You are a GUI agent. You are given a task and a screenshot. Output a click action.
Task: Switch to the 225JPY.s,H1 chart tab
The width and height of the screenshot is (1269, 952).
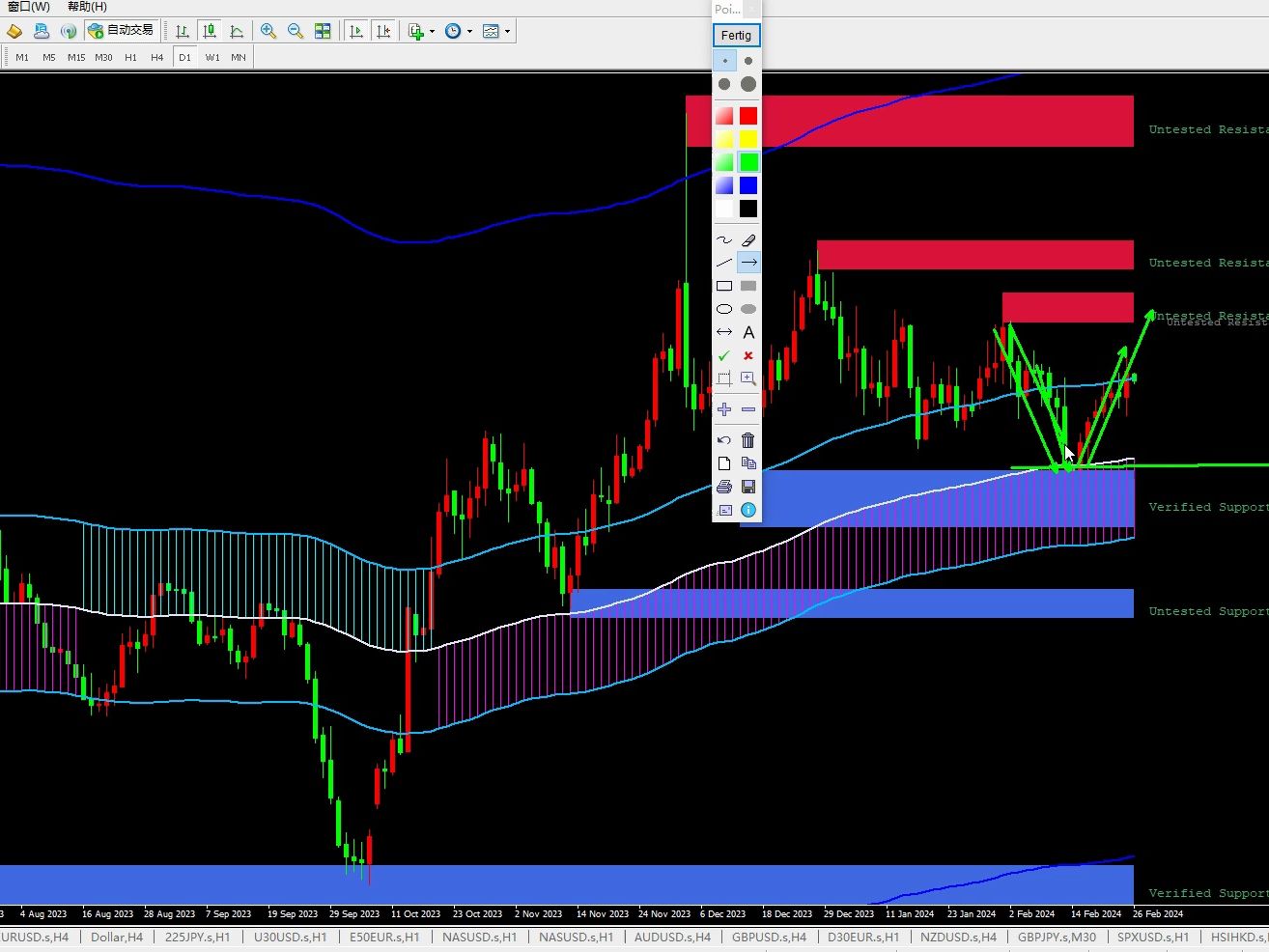tap(198, 937)
